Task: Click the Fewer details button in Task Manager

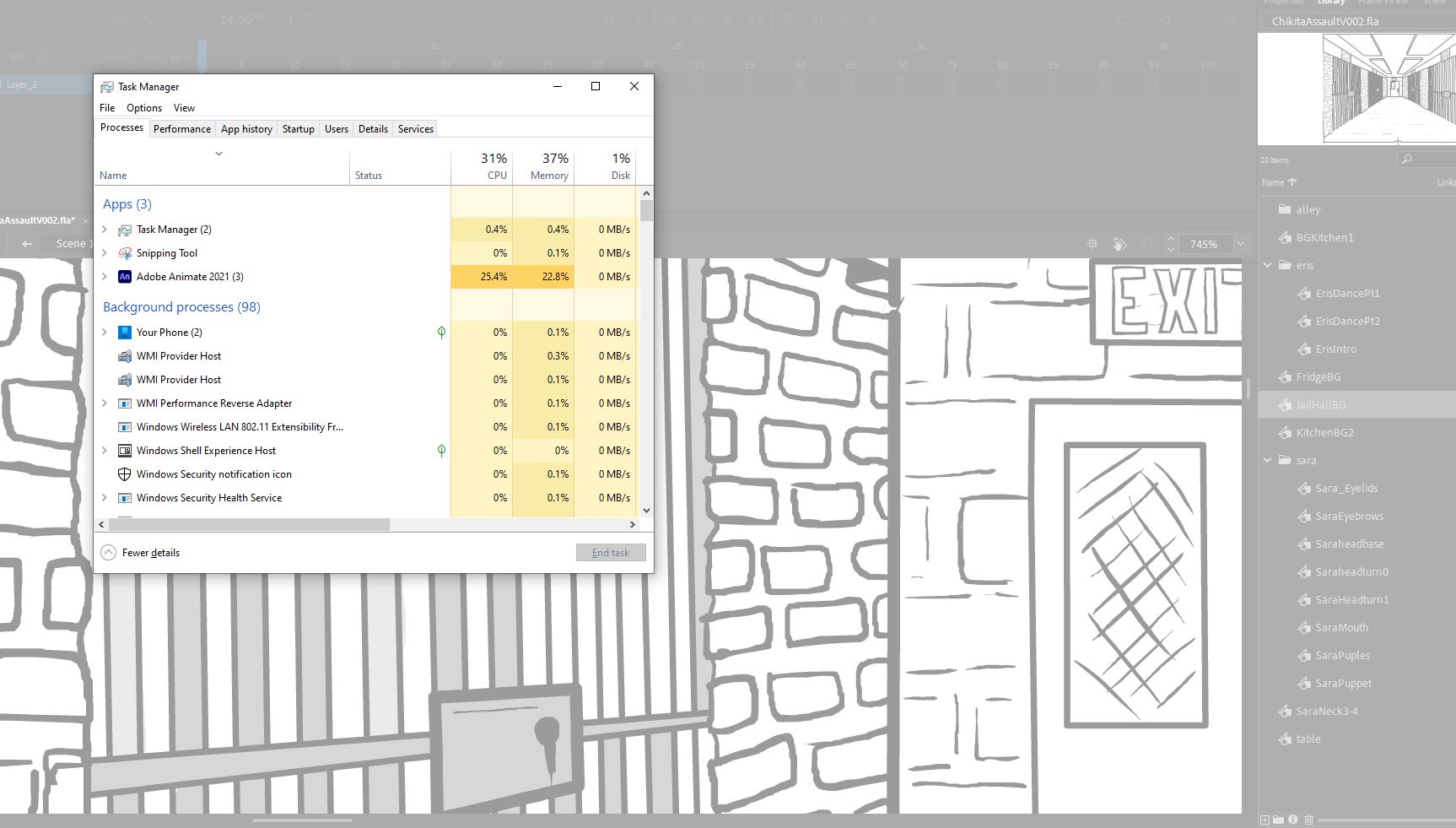Action: [140, 552]
